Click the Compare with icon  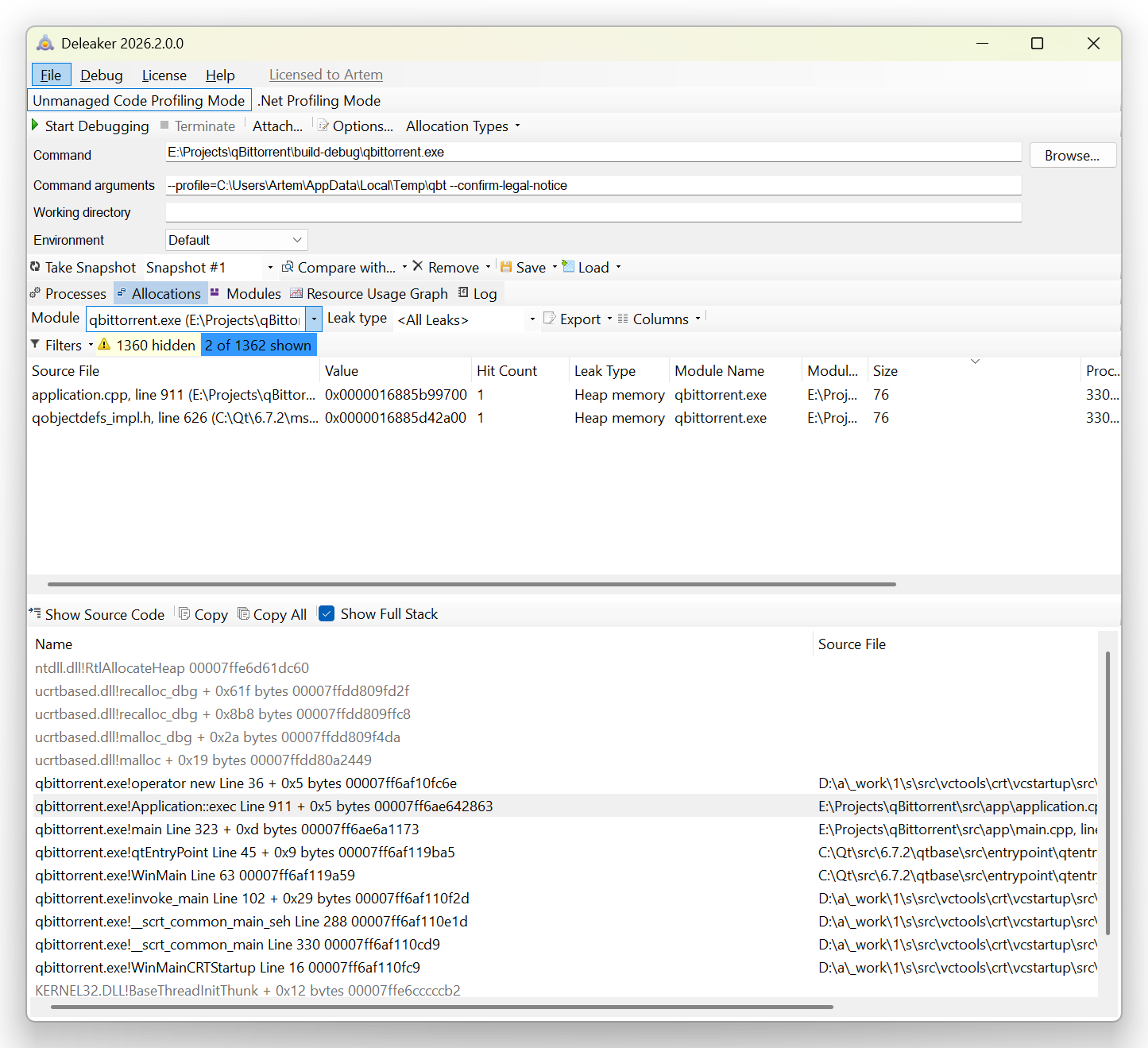click(x=288, y=267)
